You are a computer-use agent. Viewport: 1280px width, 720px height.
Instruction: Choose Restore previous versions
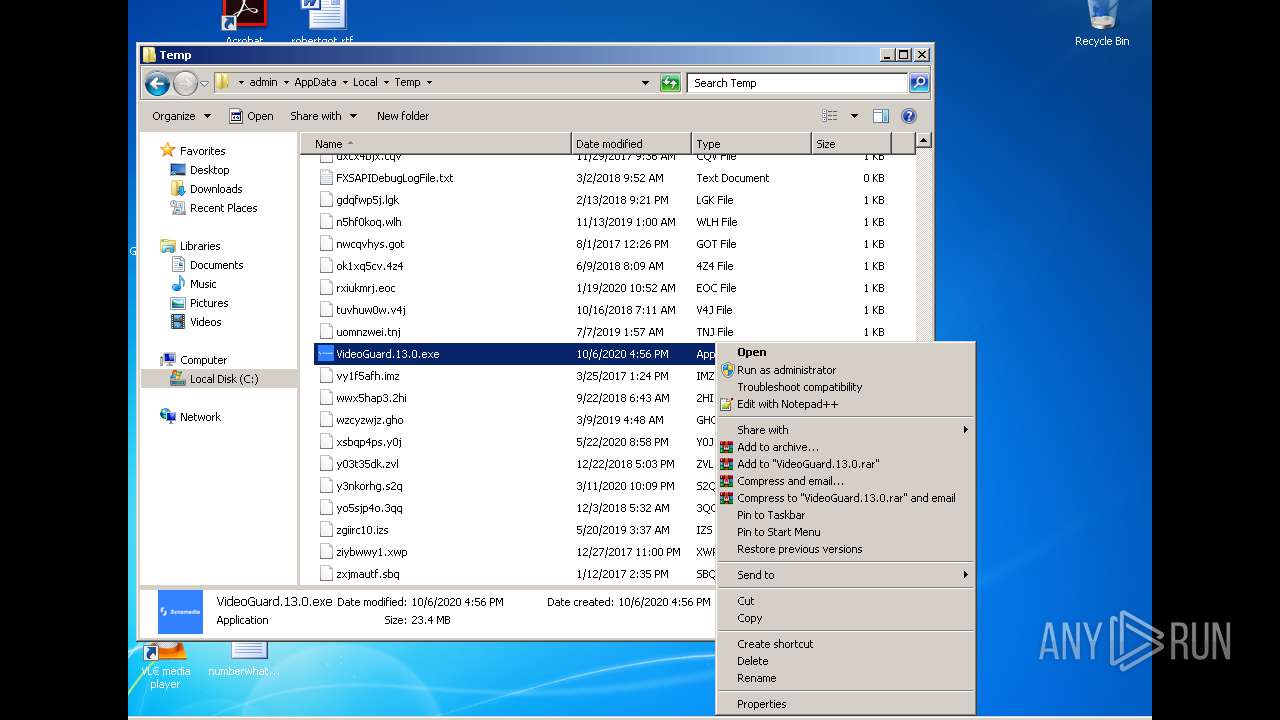(x=846, y=549)
